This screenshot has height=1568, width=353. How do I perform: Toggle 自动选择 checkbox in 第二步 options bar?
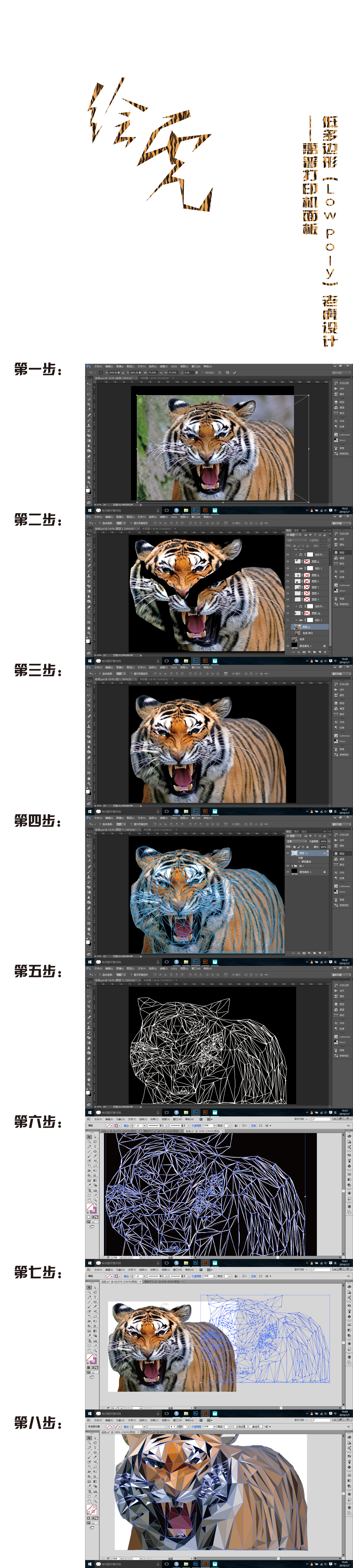(100, 523)
